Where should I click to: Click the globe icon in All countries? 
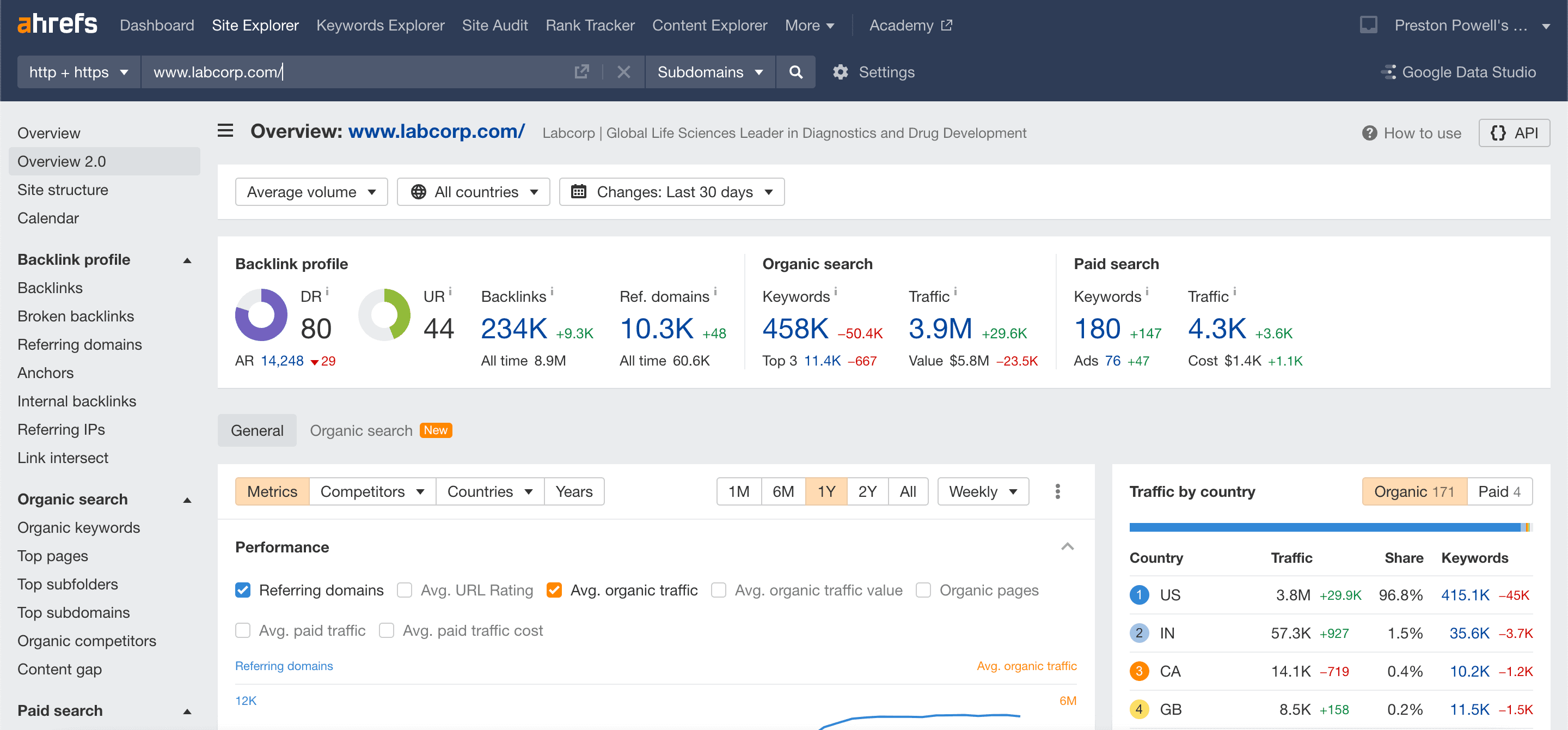pos(418,192)
